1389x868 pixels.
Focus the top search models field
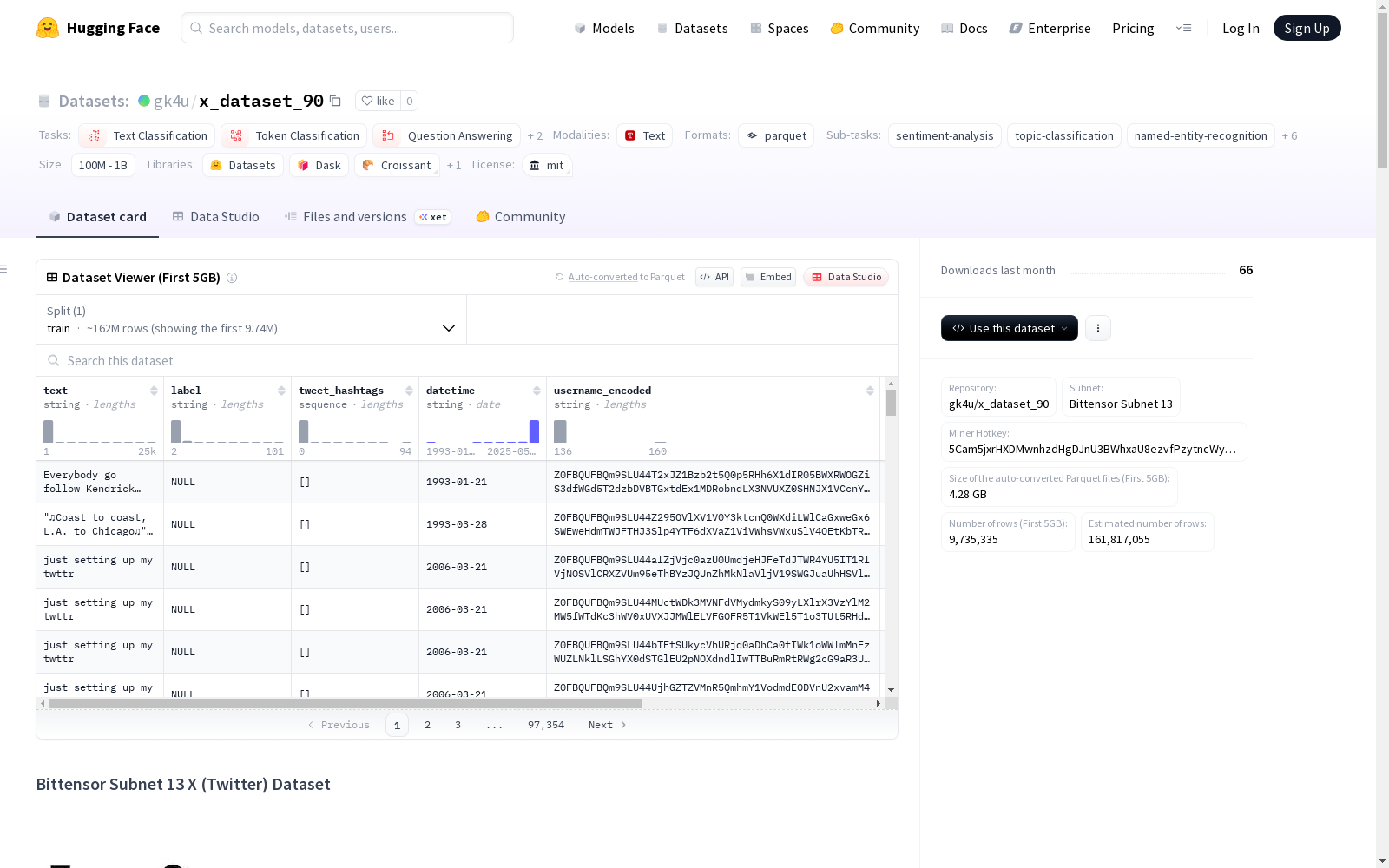[x=347, y=28]
